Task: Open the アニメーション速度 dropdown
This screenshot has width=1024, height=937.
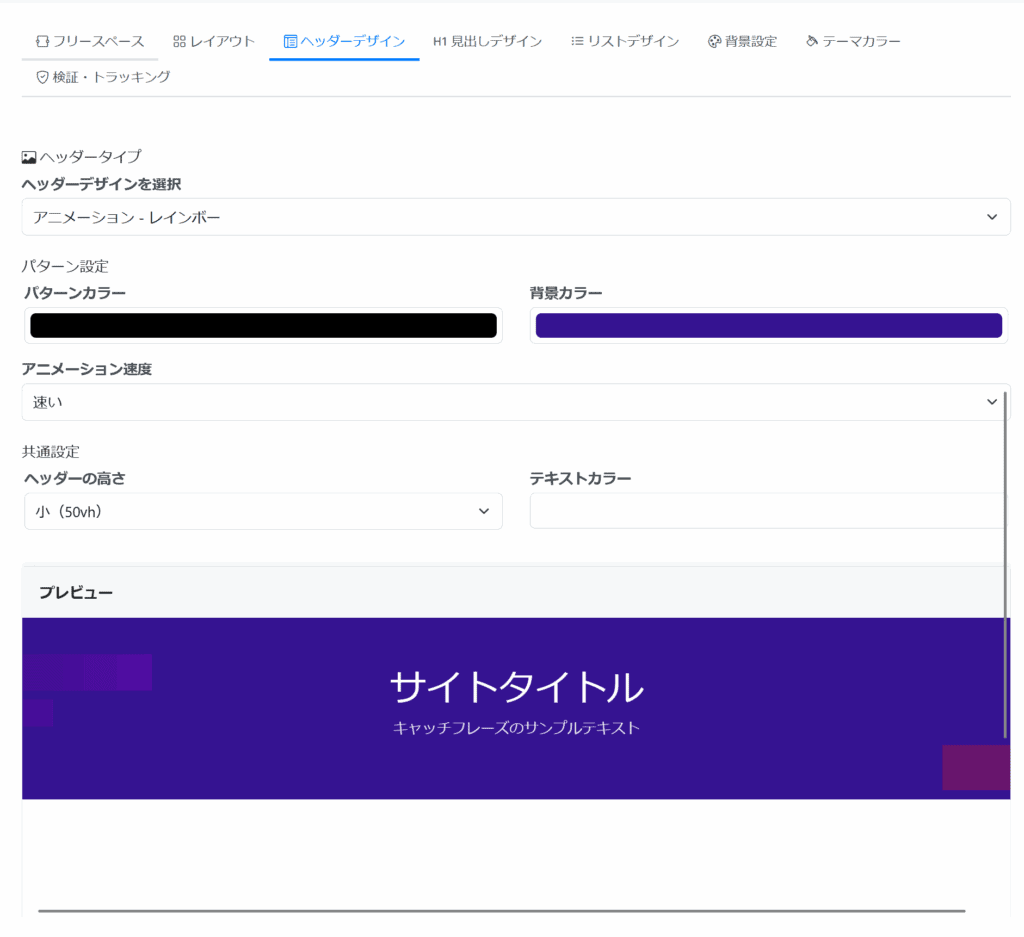Action: [516, 402]
